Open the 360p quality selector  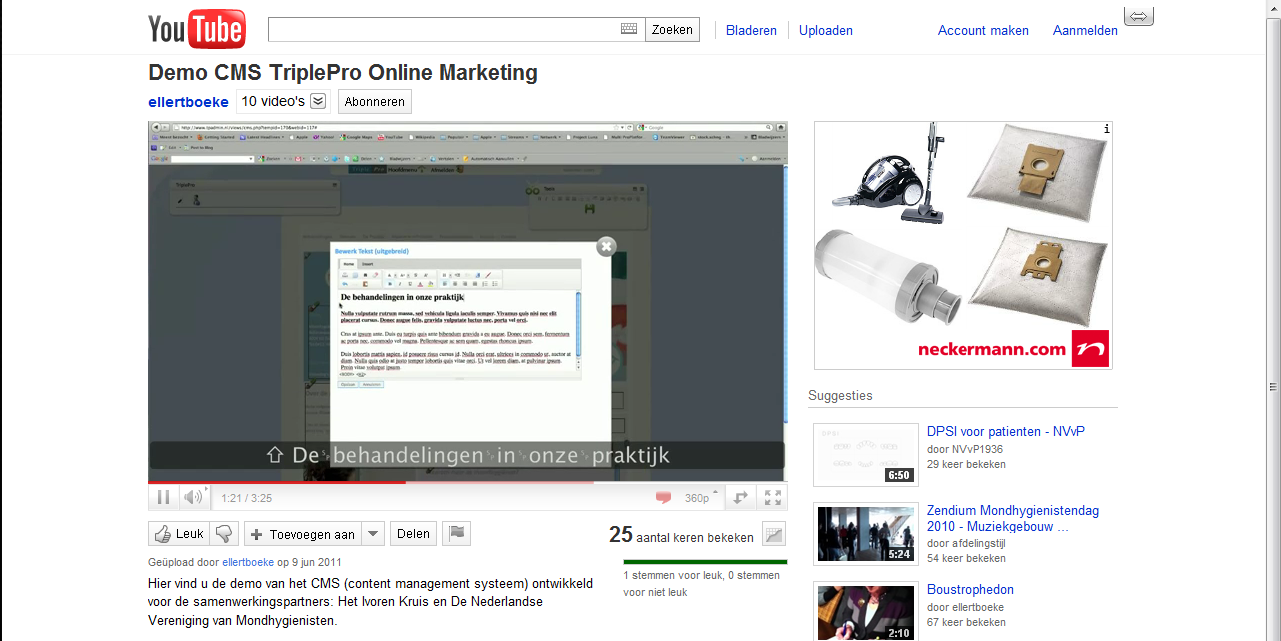point(698,497)
